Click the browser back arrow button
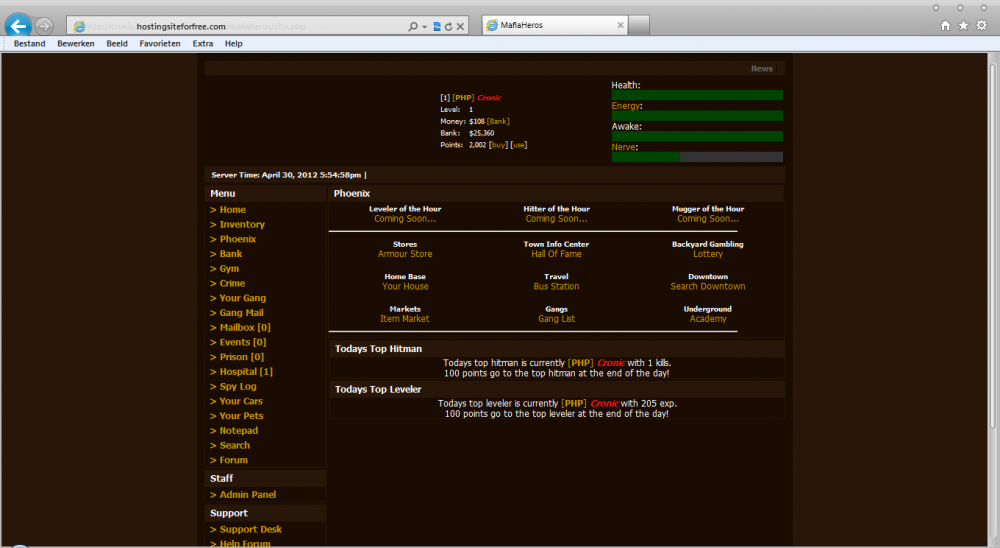The width and height of the screenshot is (1000, 548). tap(17, 26)
